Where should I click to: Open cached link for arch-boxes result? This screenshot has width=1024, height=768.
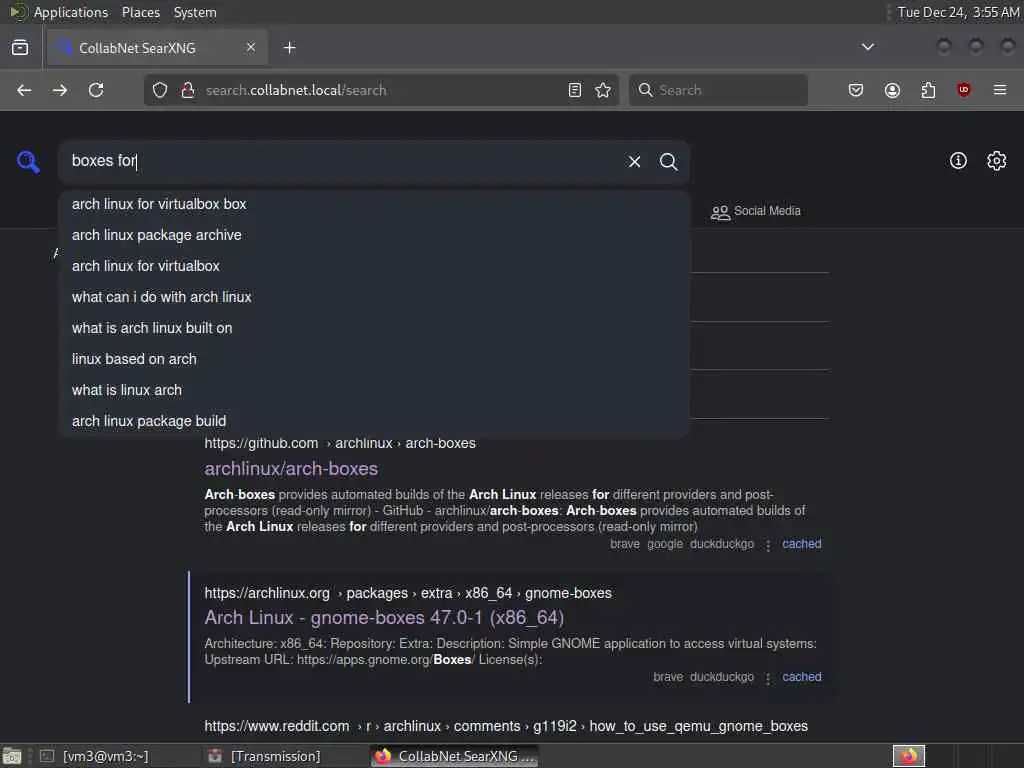[x=802, y=544]
